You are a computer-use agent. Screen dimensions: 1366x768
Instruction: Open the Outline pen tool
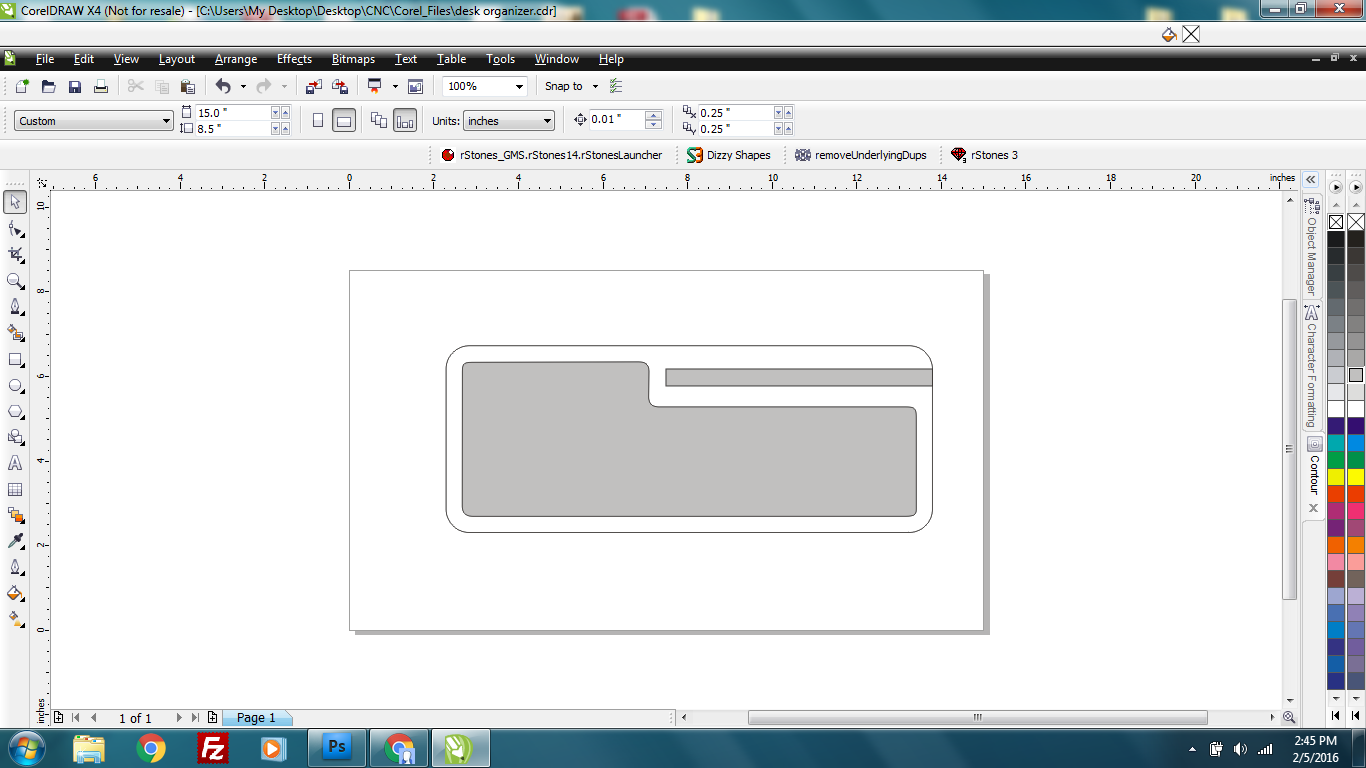15,567
